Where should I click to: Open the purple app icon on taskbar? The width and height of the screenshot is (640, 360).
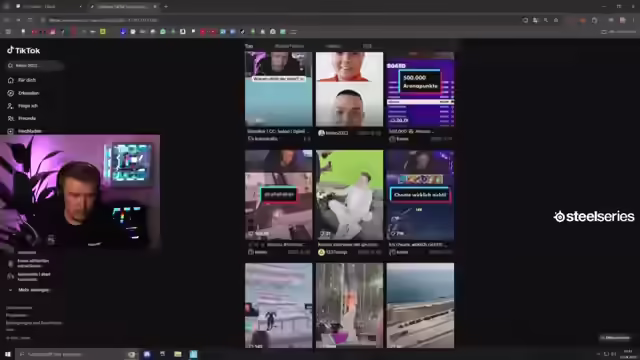tap(147, 354)
